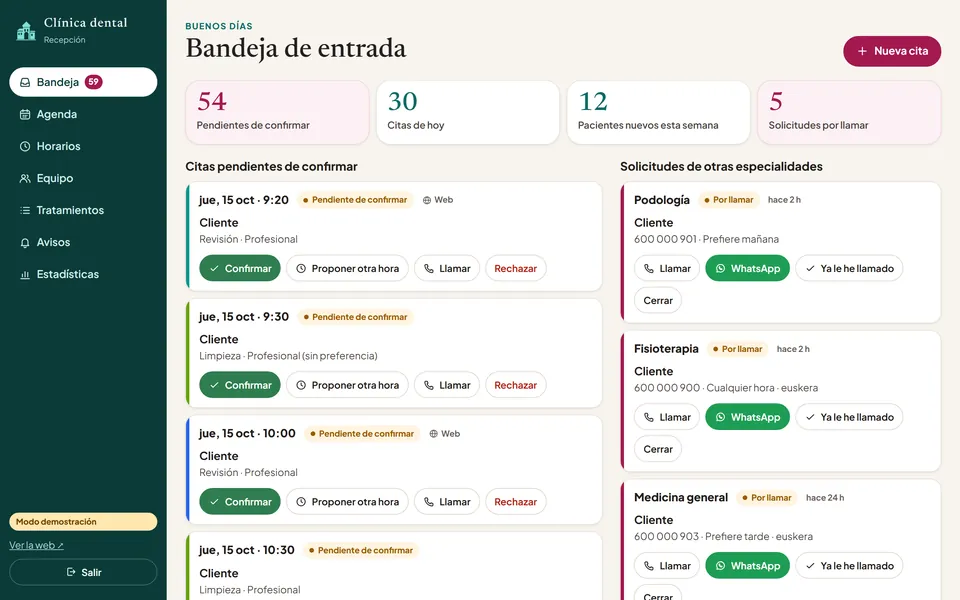Click the jue, 15 oct · 10:30 heading

(x=247, y=550)
